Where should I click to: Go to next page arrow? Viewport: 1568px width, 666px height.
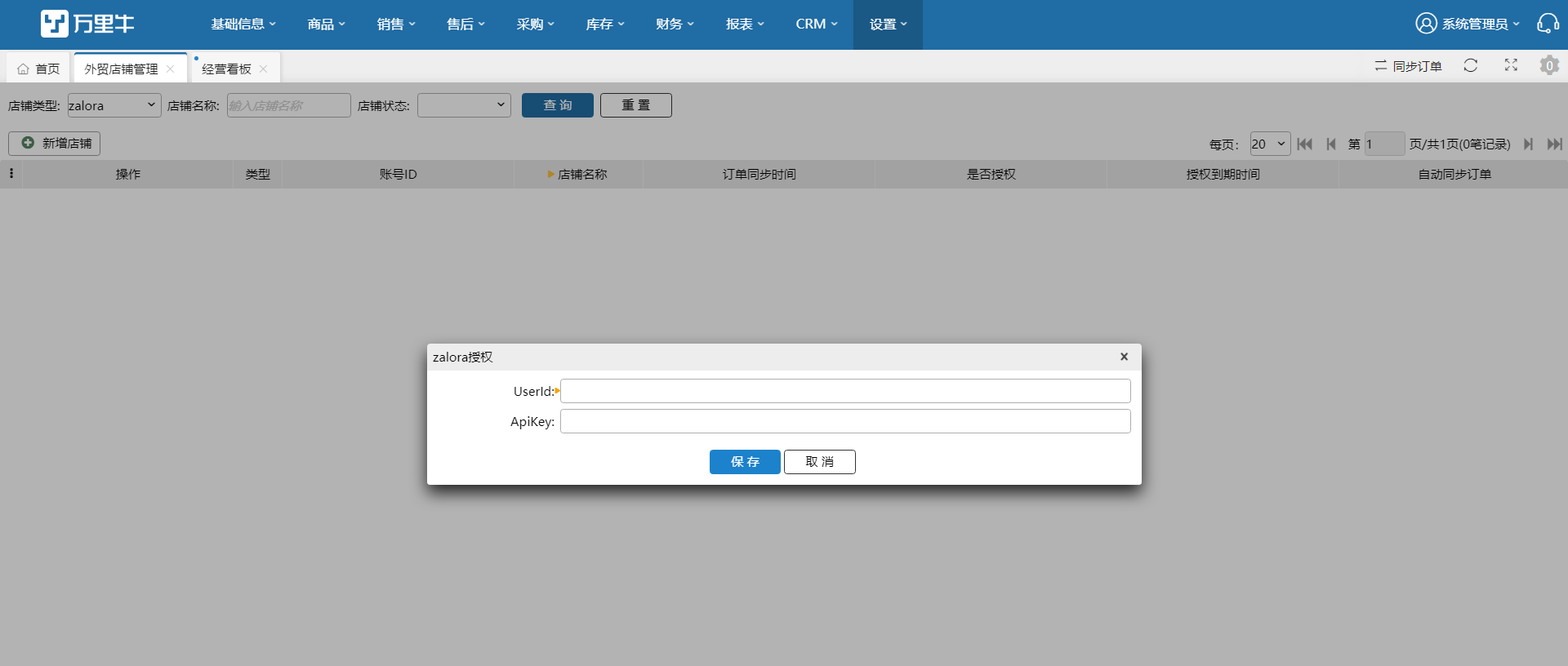click(x=1528, y=144)
